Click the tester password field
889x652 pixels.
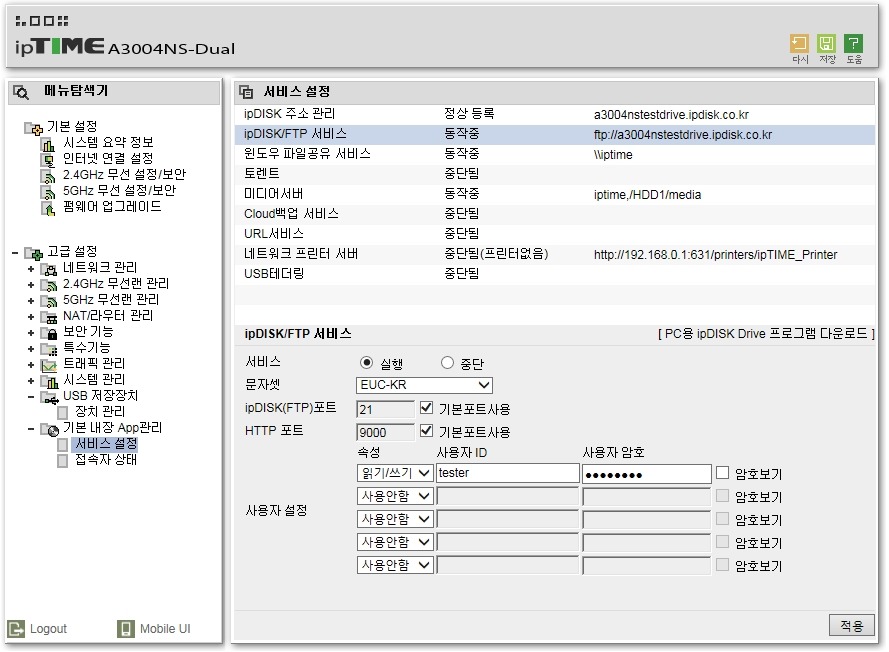click(x=646, y=474)
